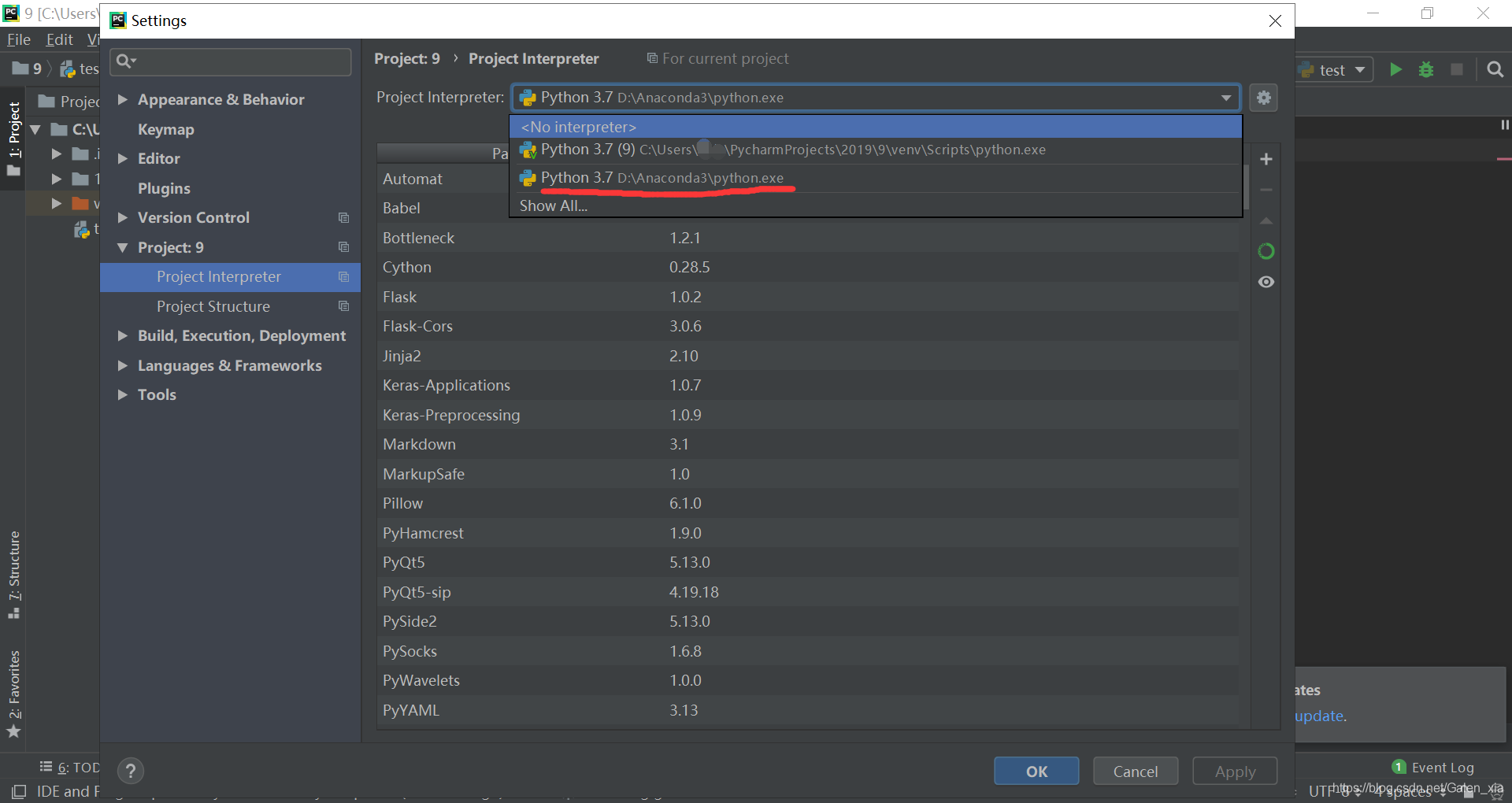
Task: Open Project Interpreter dropdown arrow
Action: pyautogui.click(x=1226, y=98)
